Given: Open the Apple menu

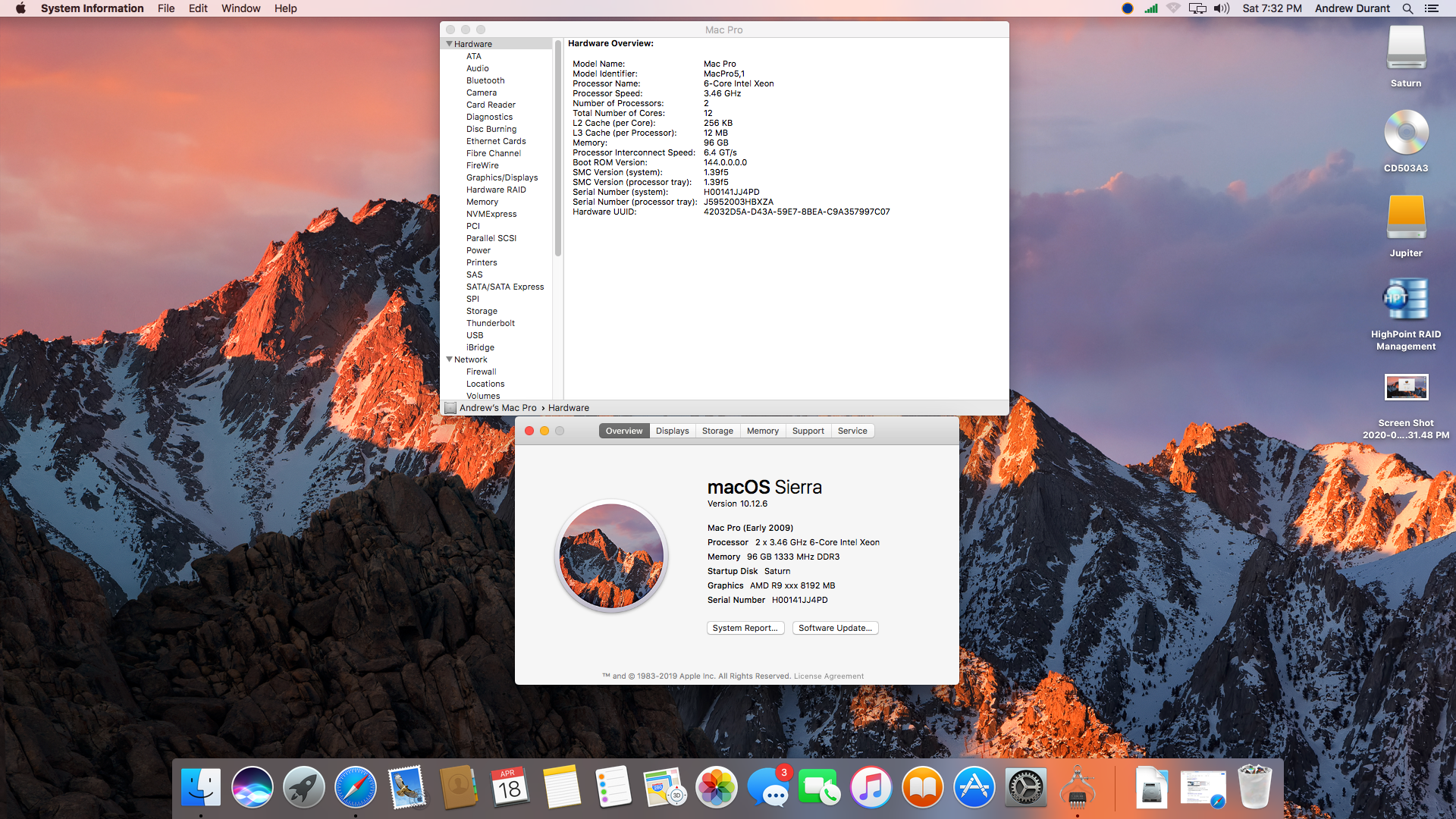Looking at the screenshot, I should (x=20, y=8).
